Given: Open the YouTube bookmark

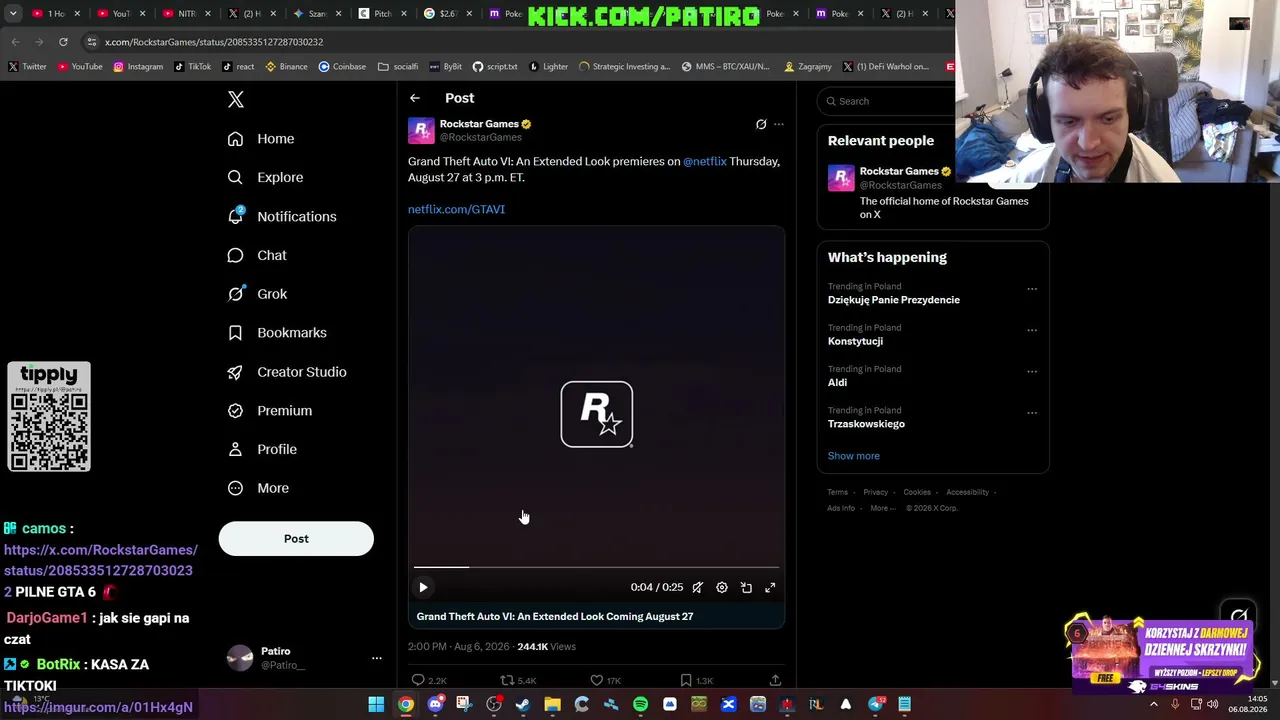Looking at the screenshot, I should click(x=80, y=67).
